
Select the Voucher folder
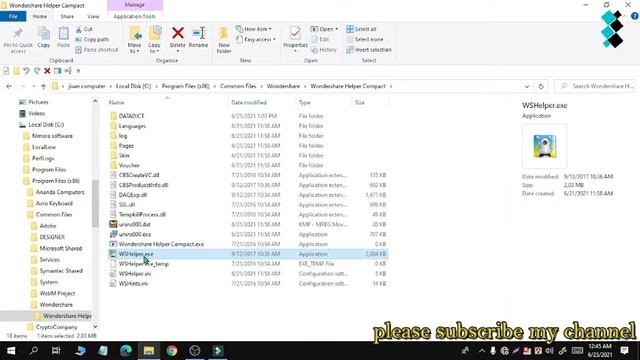coord(129,165)
